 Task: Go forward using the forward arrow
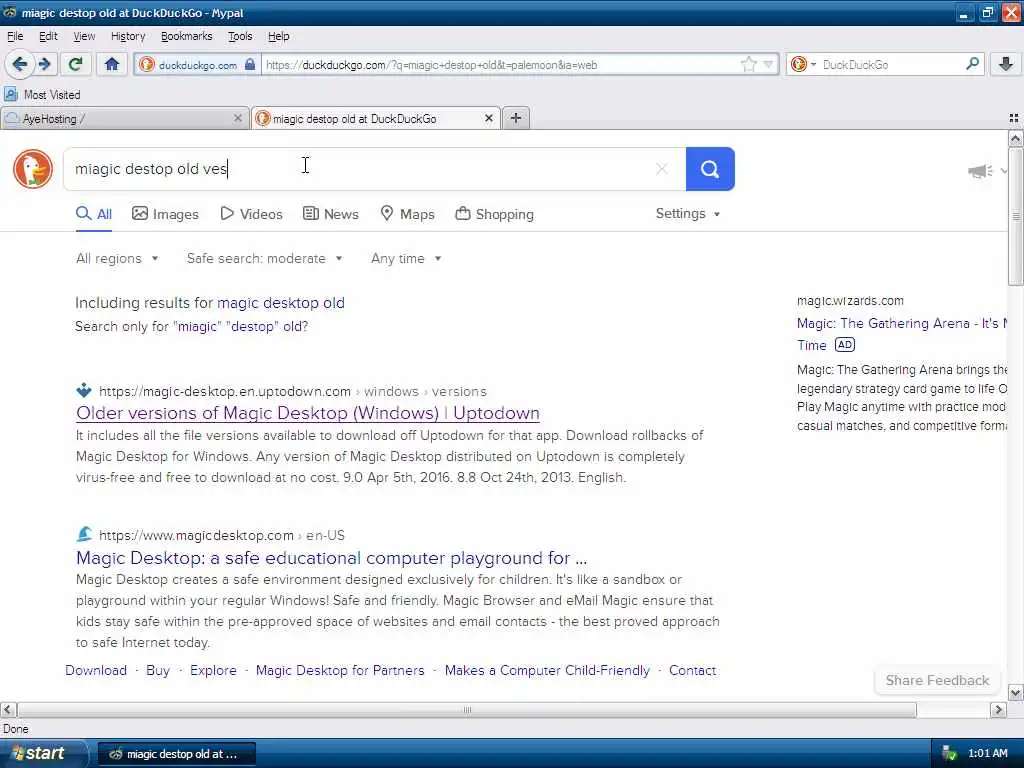point(44,64)
